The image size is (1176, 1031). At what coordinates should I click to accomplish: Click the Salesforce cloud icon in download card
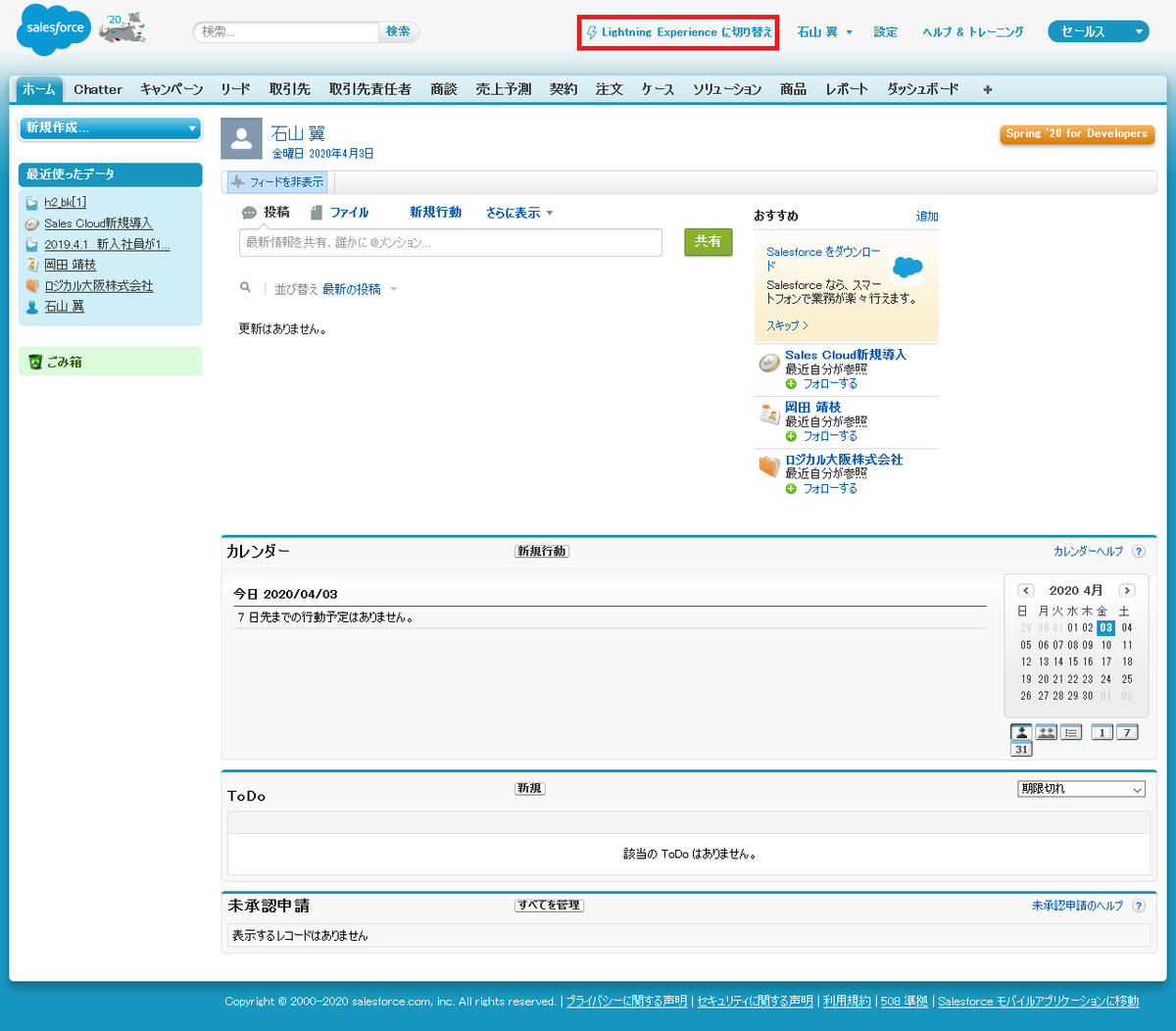(907, 267)
